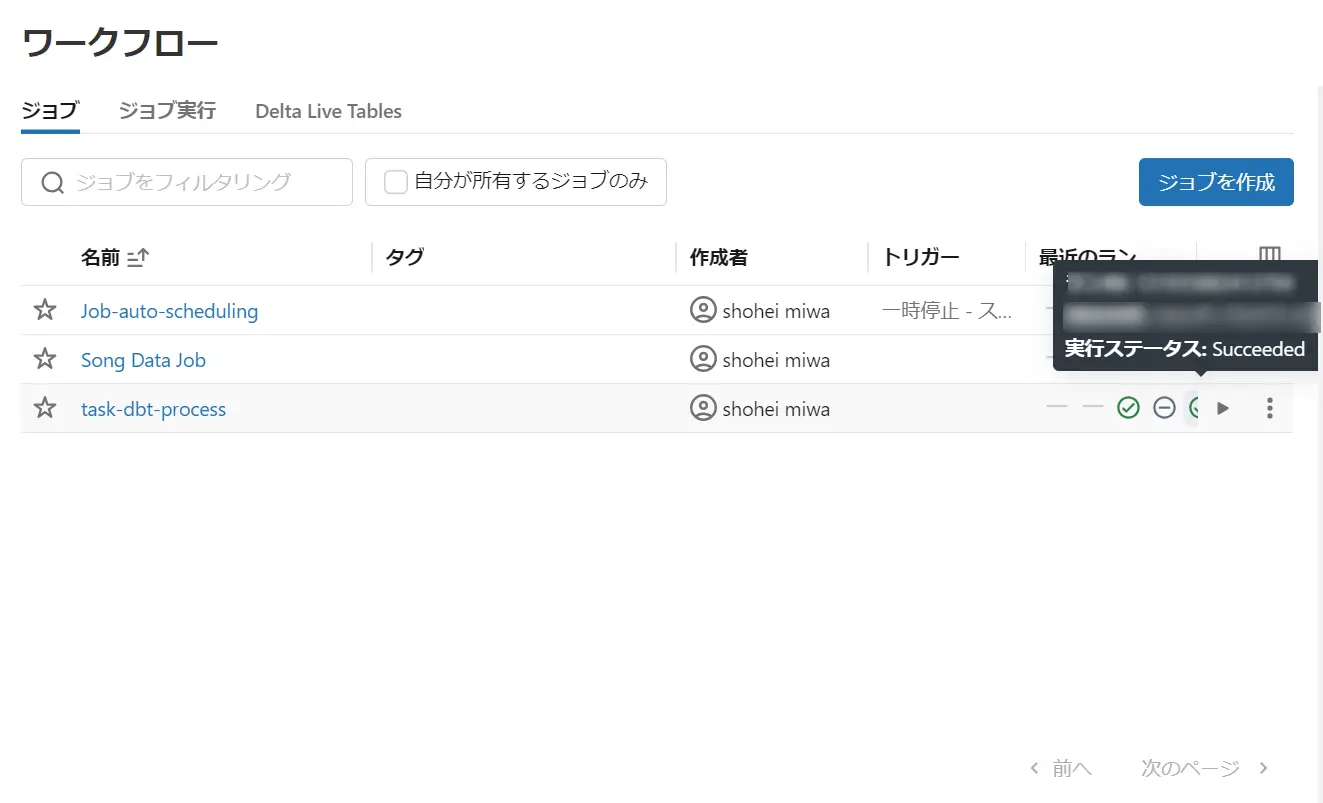Switch to the ジョブ tab

coord(50,111)
